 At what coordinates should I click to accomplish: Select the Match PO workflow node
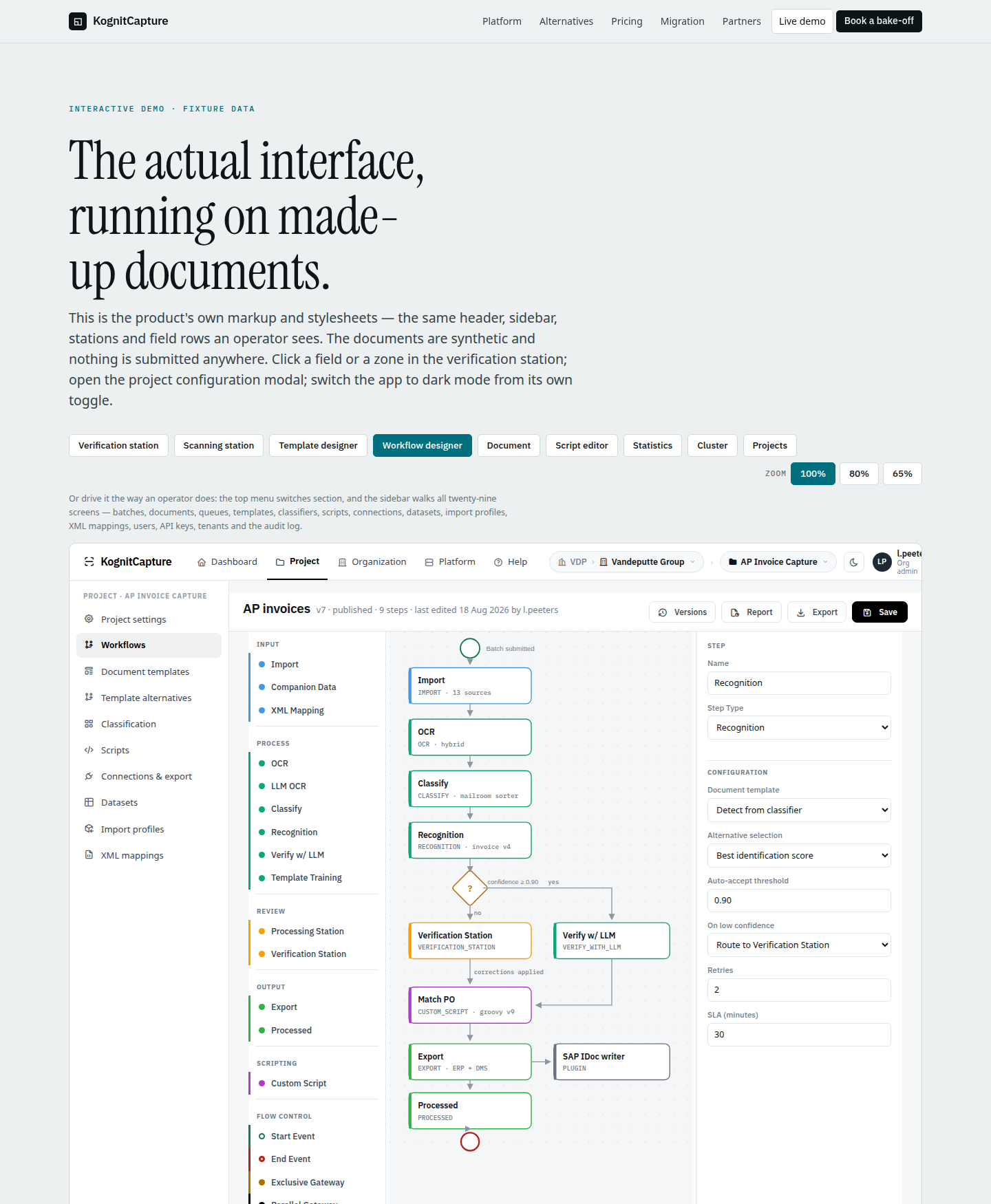click(x=470, y=1005)
